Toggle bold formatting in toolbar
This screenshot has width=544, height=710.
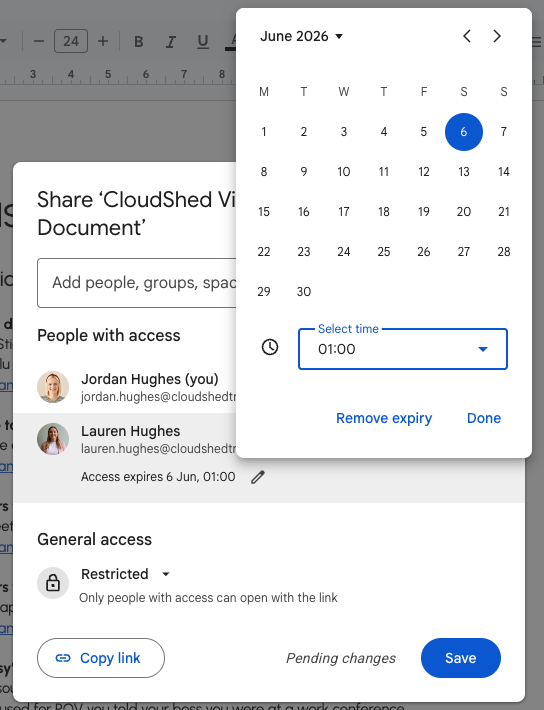[x=139, y=41]
